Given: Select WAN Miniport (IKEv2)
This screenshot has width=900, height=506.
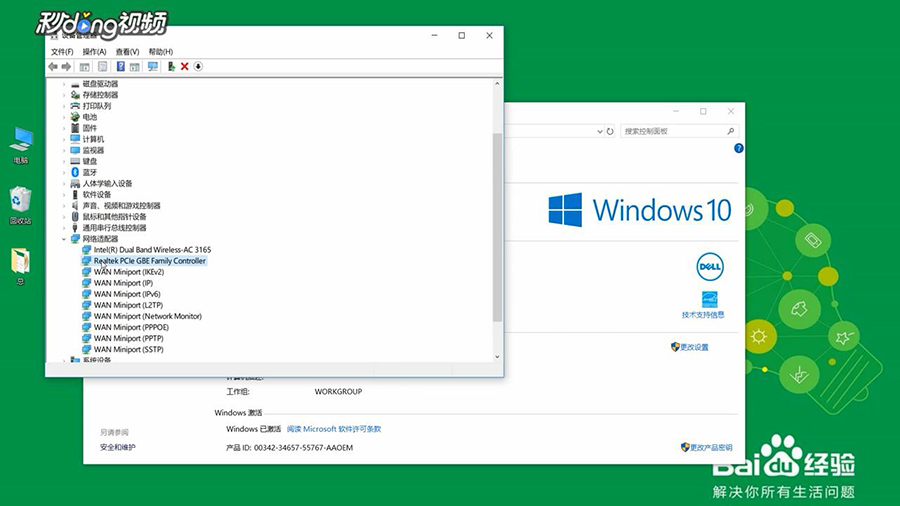Looking at the screenshot, I should [x=129, y=272].
